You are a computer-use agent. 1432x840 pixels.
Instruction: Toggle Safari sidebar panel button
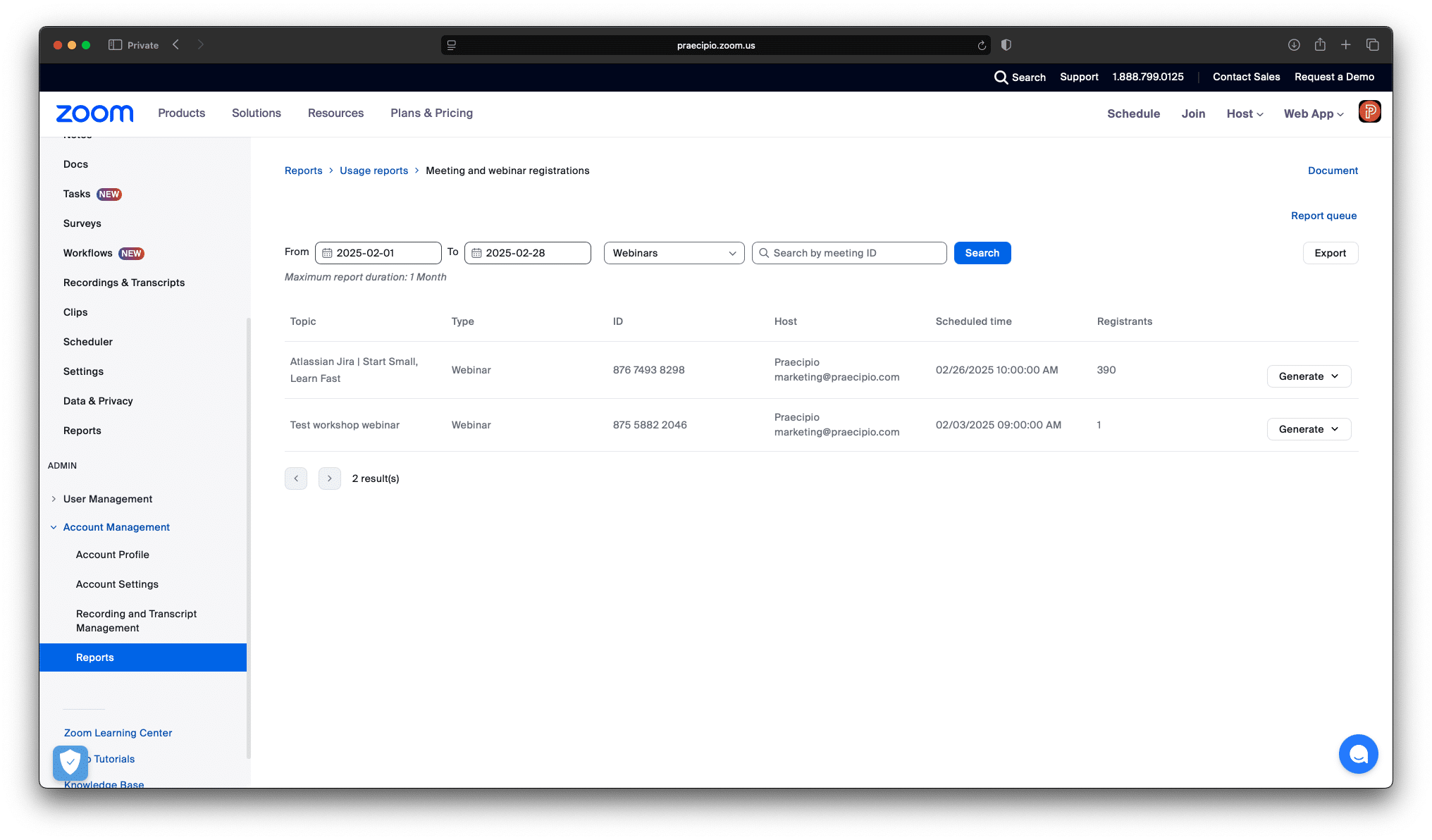click(x=115, y=45)
